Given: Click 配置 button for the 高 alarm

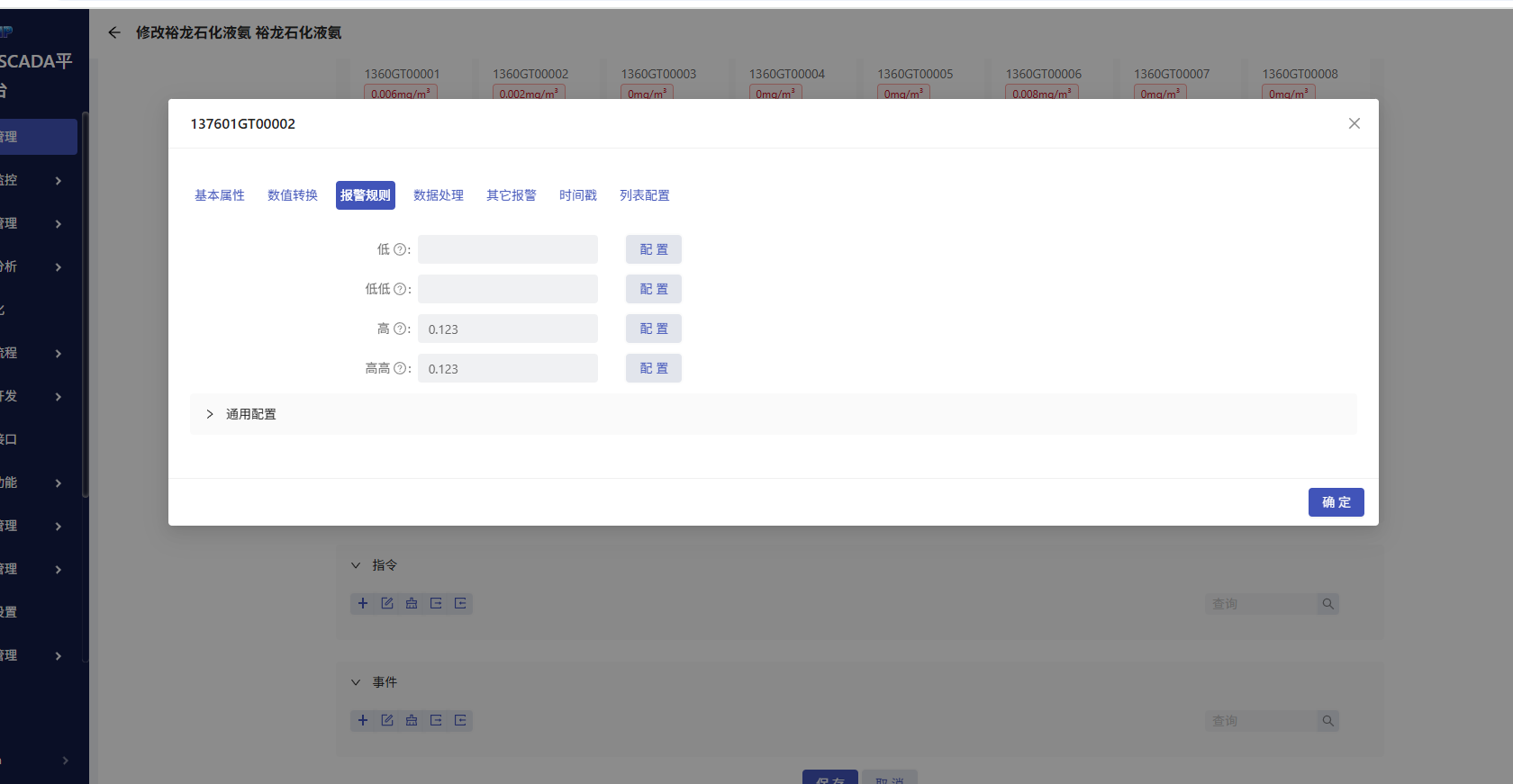Looking at the screenshot, I should 654,329.
